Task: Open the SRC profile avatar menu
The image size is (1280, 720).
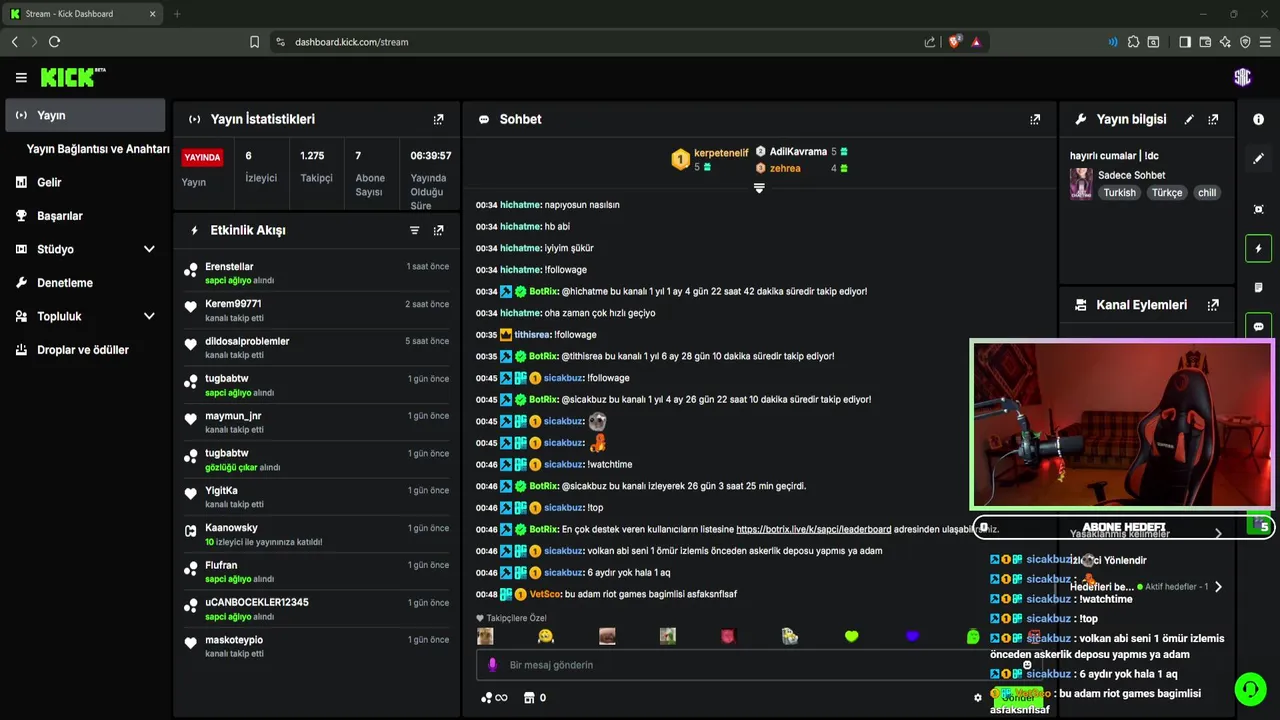Action: coord(1242,77)
